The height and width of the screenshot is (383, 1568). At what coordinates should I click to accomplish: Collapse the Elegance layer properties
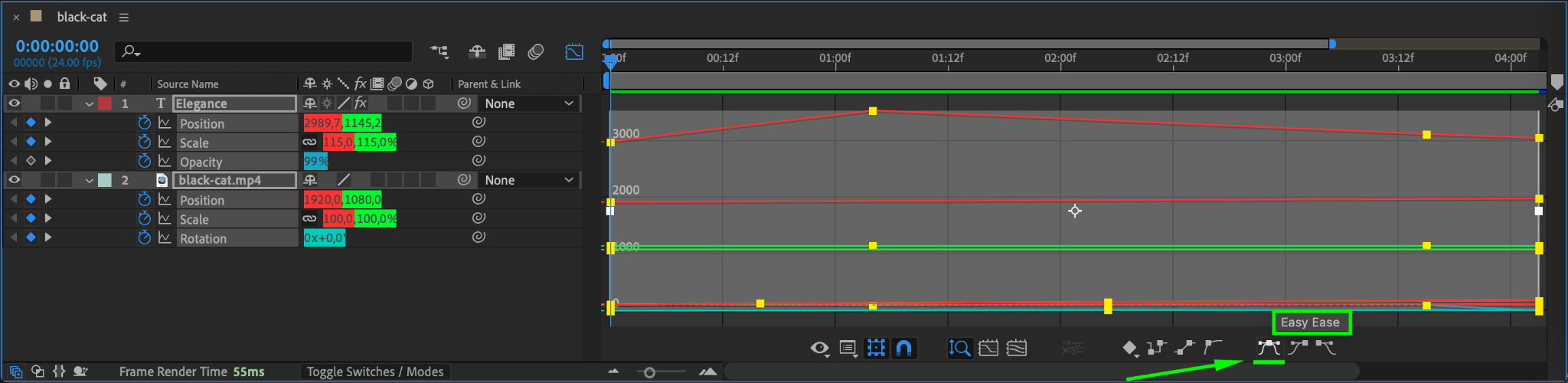coord(90,103)
